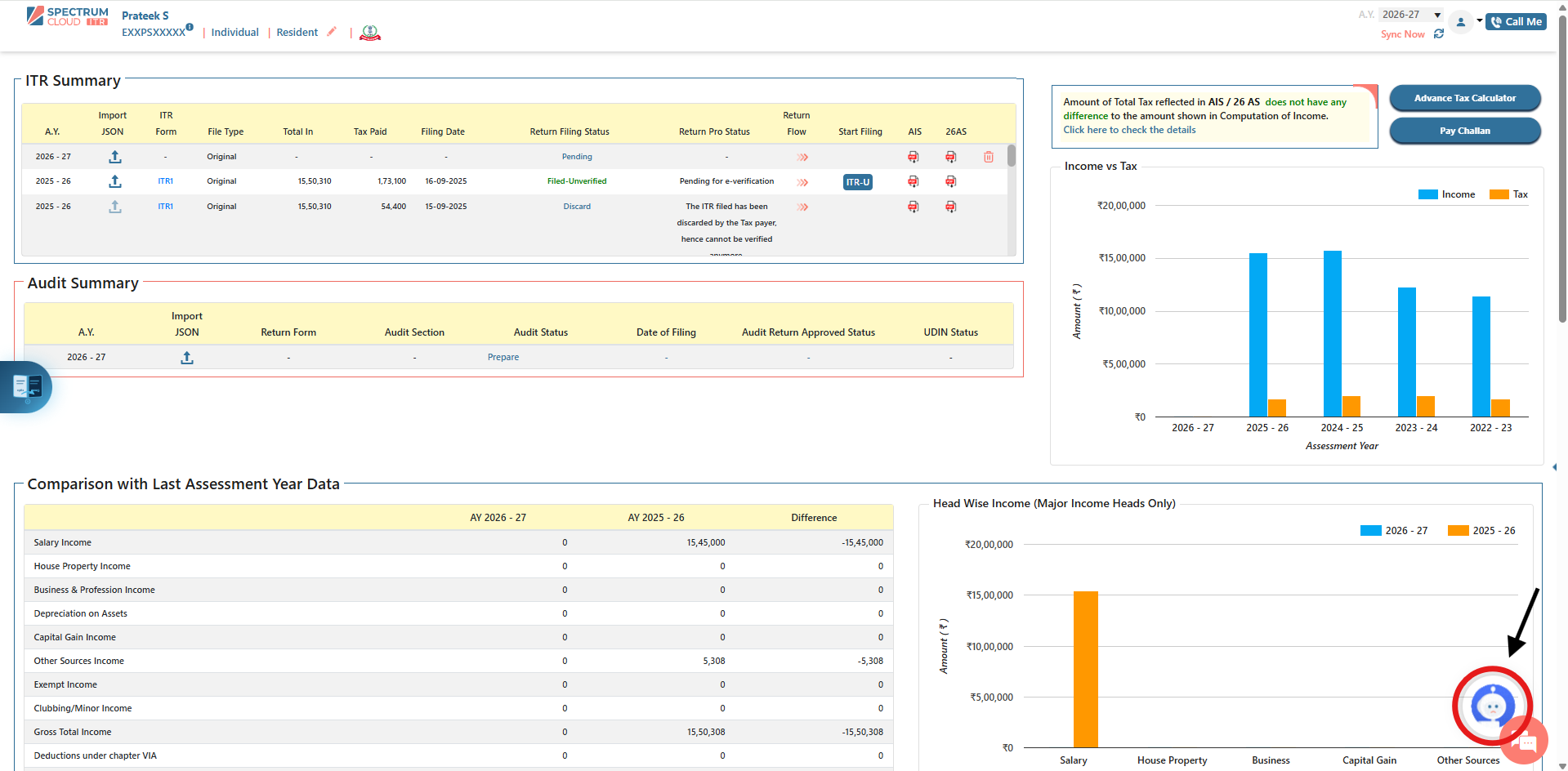The width and height of the screenshot is (1568, 771).
Task: Click the ITR-U start filing button
Action: click(857, 182)
